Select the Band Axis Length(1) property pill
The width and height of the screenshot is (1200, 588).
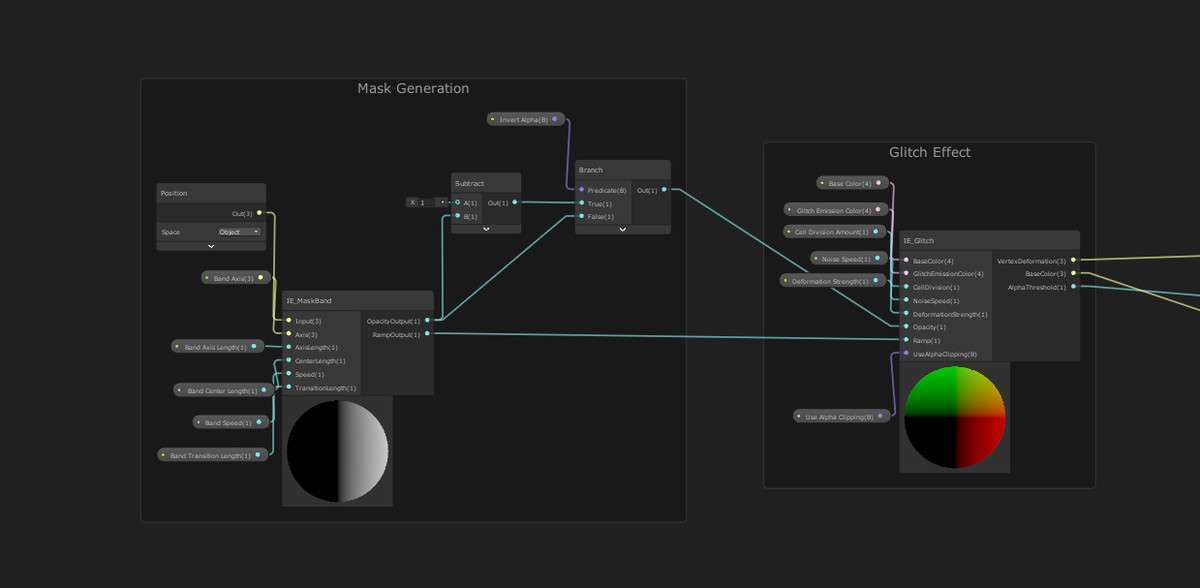(217, 347)
